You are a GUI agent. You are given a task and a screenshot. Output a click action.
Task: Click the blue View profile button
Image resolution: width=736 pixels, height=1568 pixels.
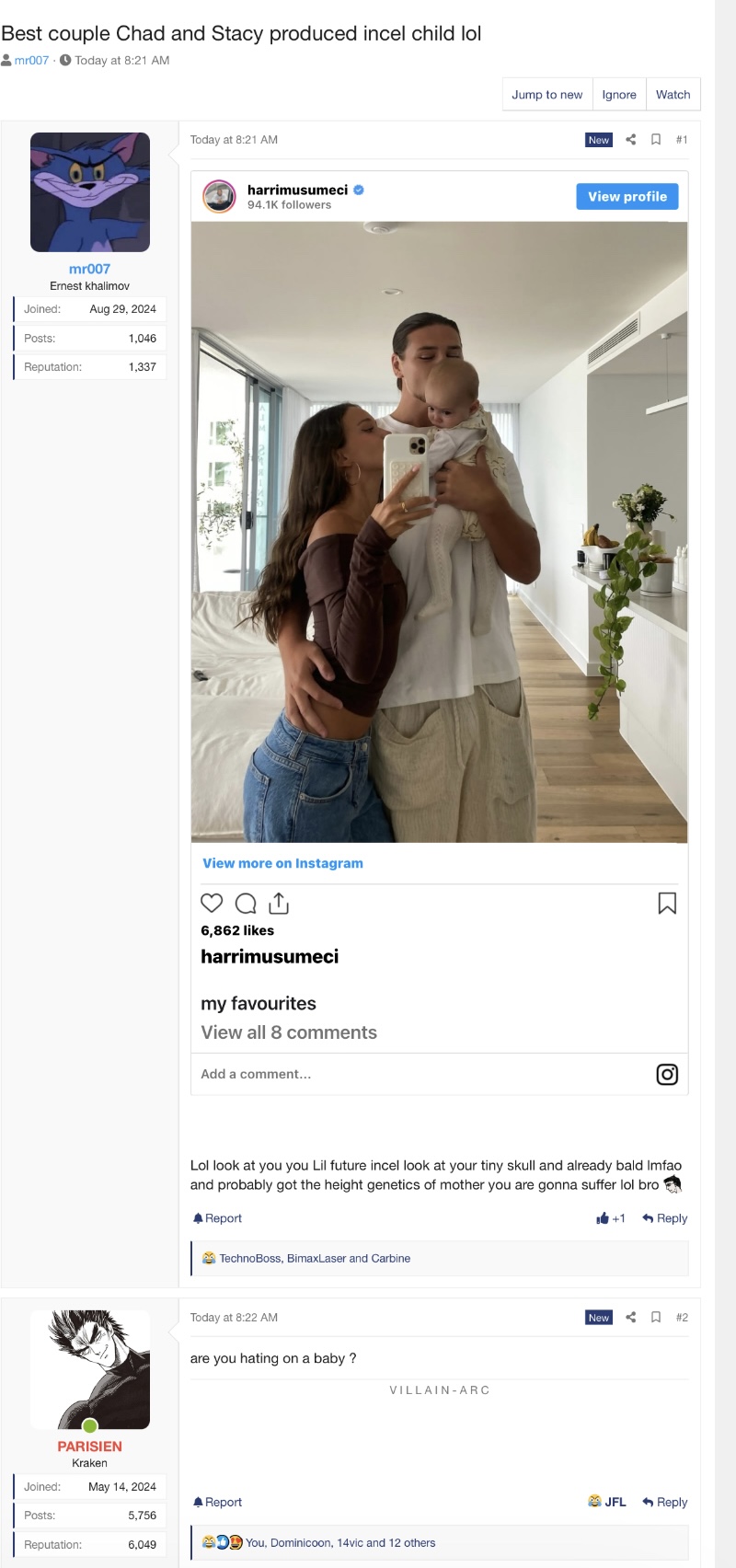pyautogui.click(x=627, y=197)
